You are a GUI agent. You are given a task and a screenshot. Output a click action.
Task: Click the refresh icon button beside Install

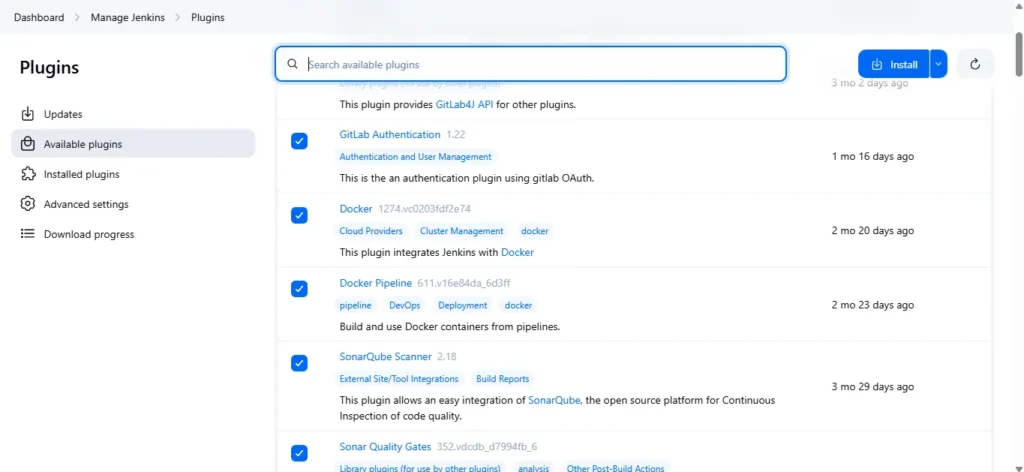coord(975,64)
